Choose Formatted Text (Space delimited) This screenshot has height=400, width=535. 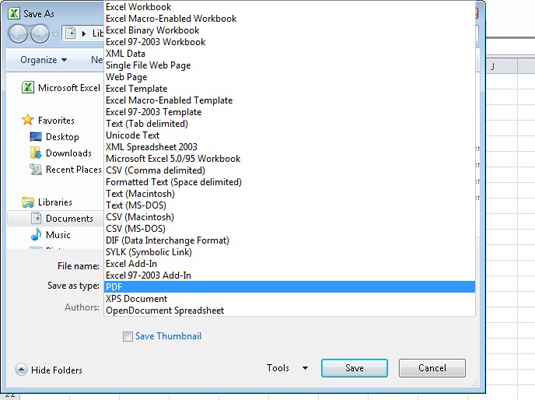[289, 182]
